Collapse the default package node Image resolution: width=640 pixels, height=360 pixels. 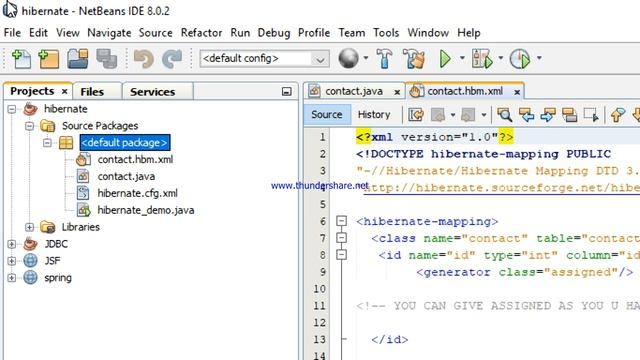tap(47, 142)
